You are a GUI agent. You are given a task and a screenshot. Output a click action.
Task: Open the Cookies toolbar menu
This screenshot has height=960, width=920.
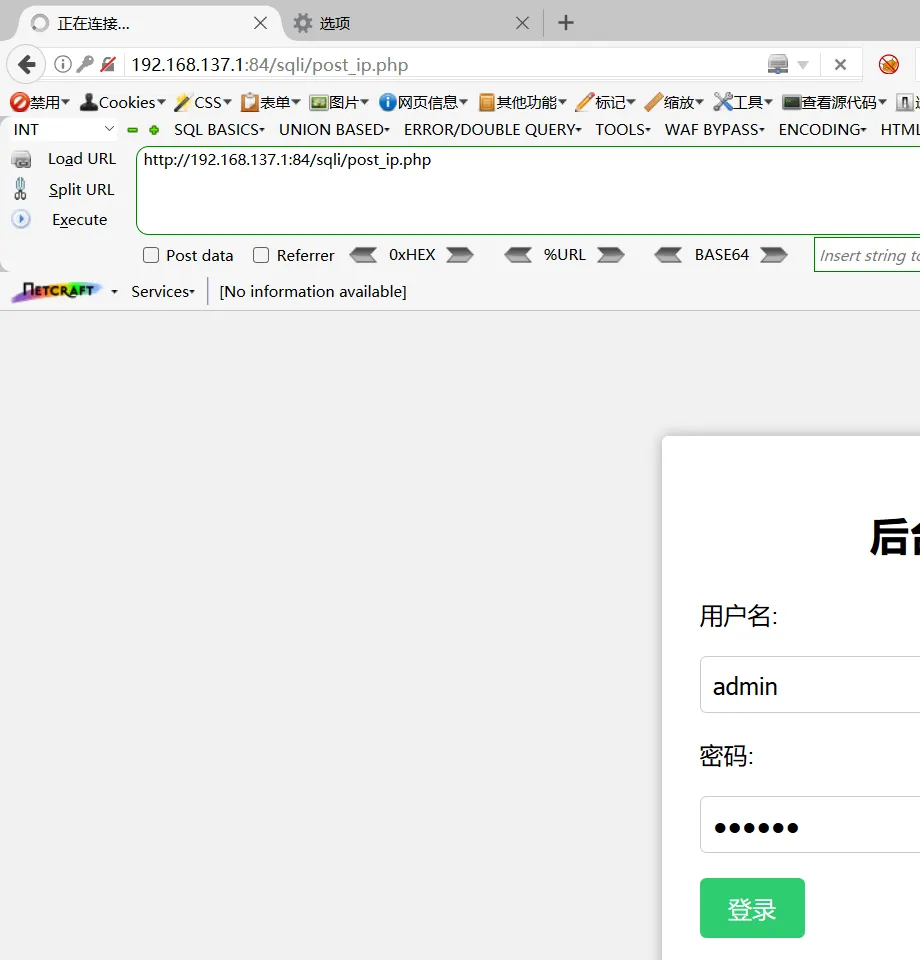pos(123,102)
